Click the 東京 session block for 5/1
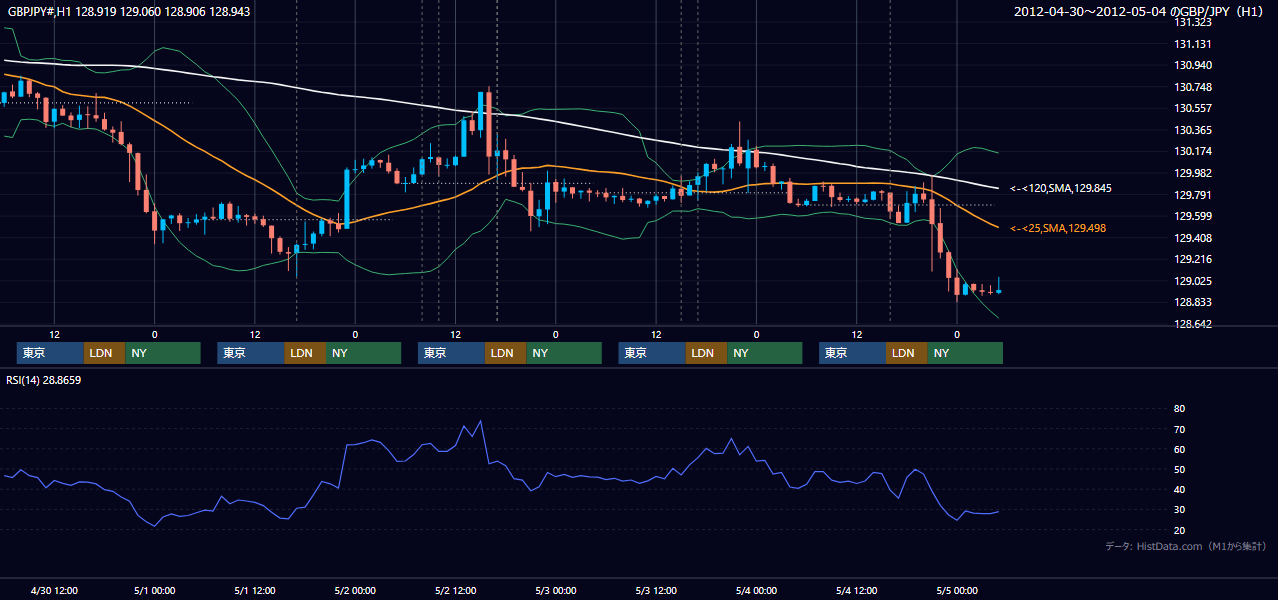The height and width of the screenshot is (600, 1278). [x=251, y=353]
